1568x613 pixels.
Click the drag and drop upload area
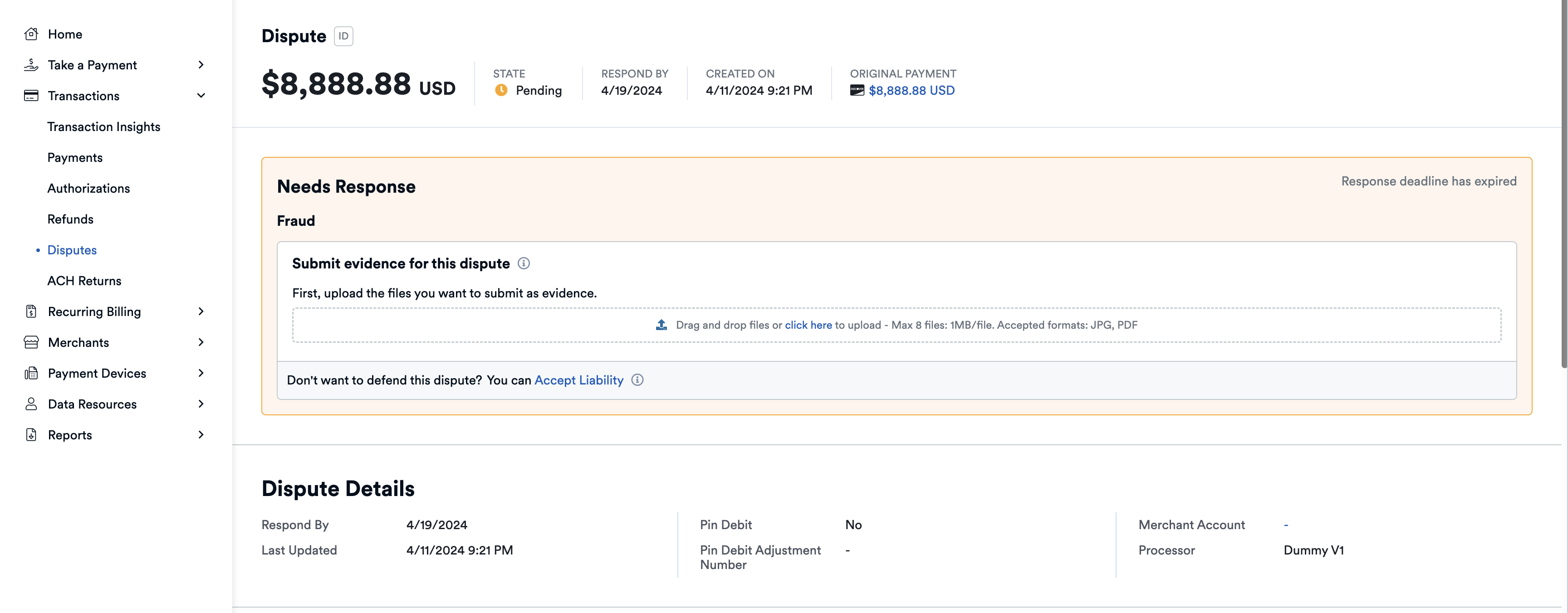pyautogui.click(x=896, y=326)
